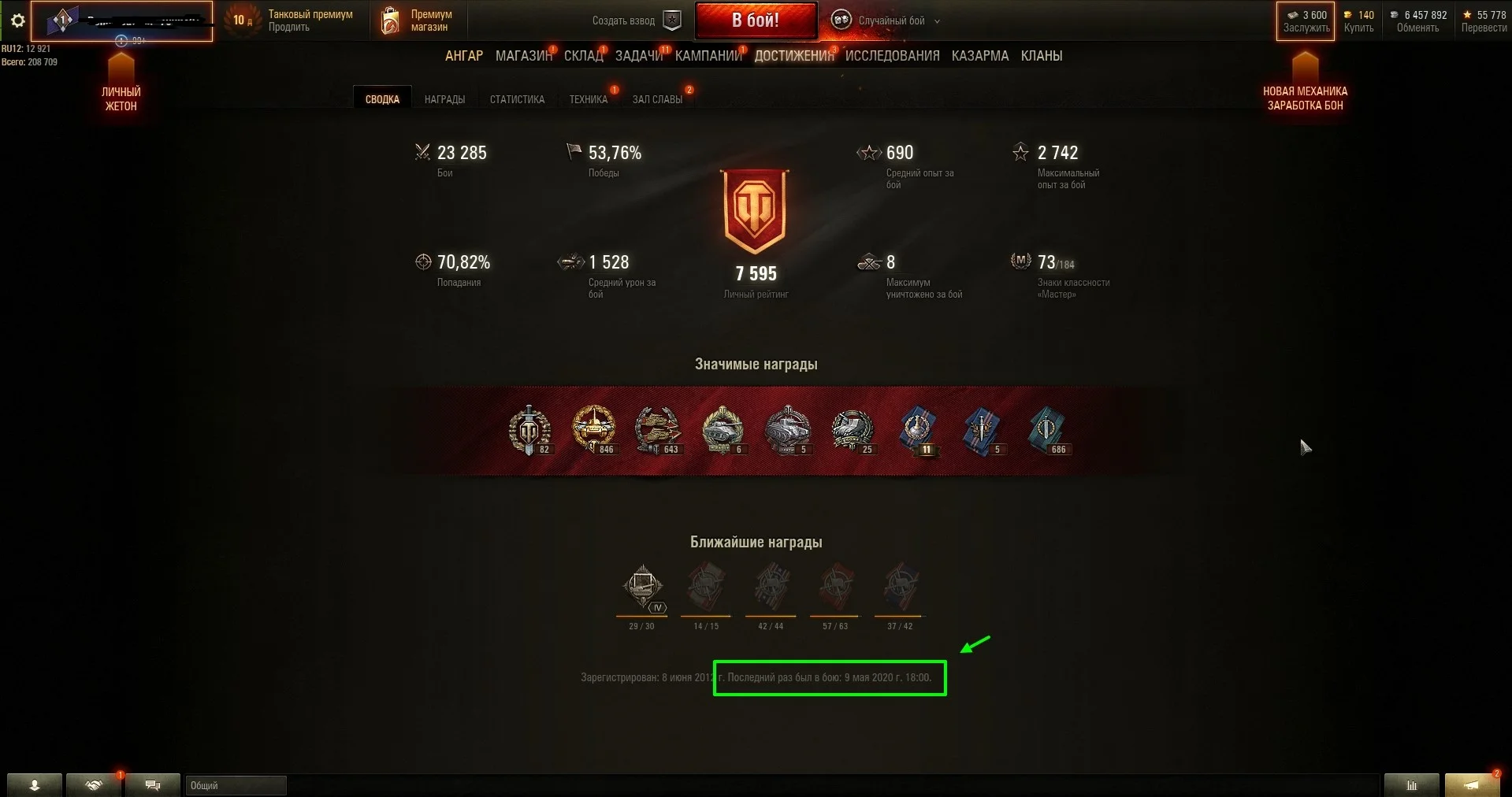Click the statistics bars icon bottom right
This screenshot has height=797, width=1512.
click(1412, 785)
